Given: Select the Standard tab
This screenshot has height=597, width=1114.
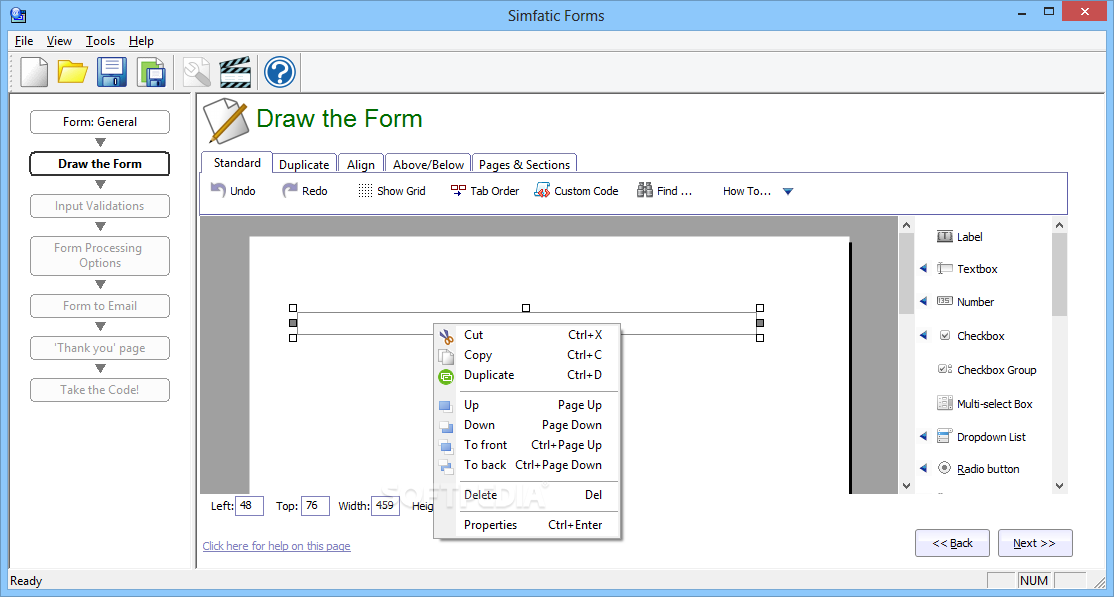Looking at the screenshot, I should tap(237, 163).
